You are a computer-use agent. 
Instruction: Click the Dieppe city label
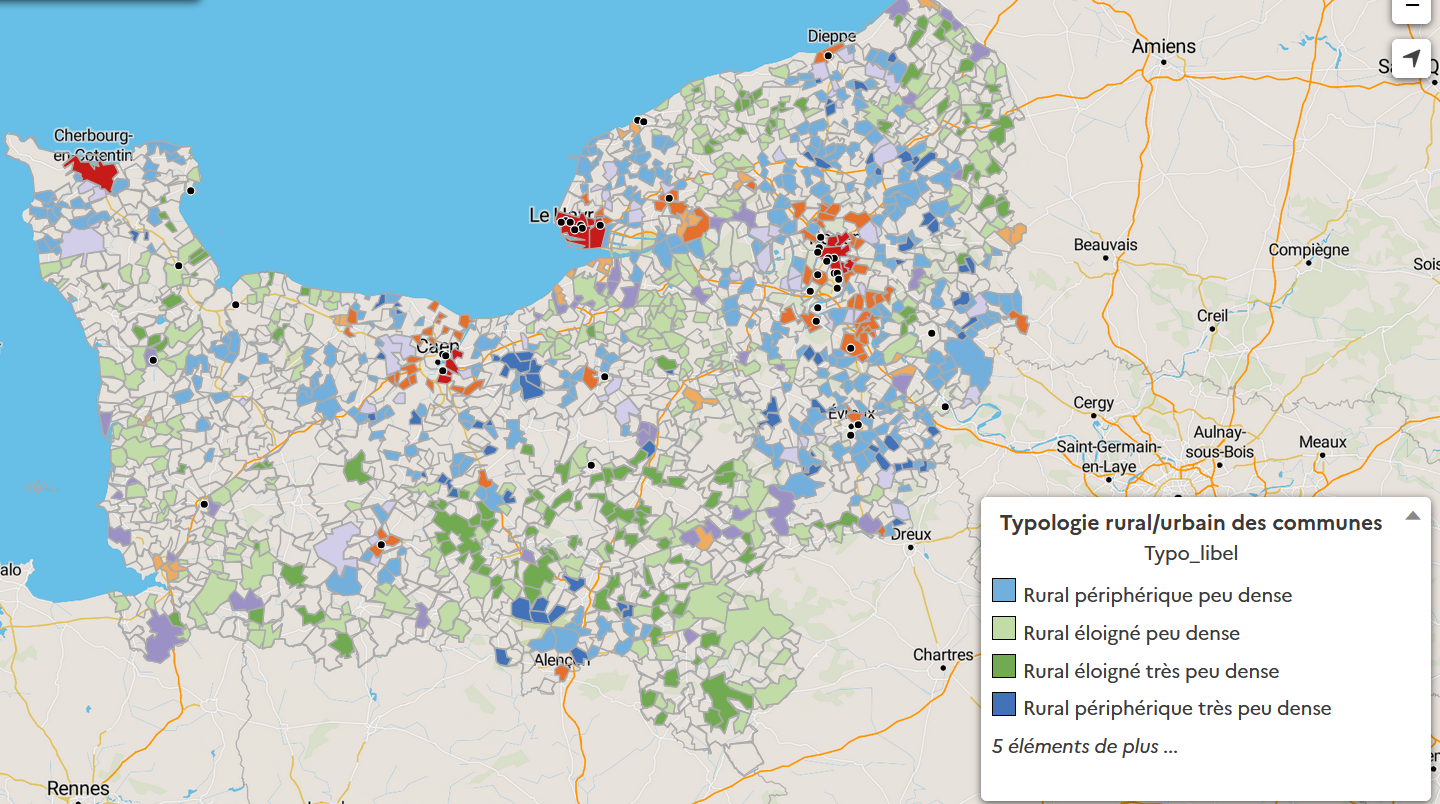click(x=832, y=36)
